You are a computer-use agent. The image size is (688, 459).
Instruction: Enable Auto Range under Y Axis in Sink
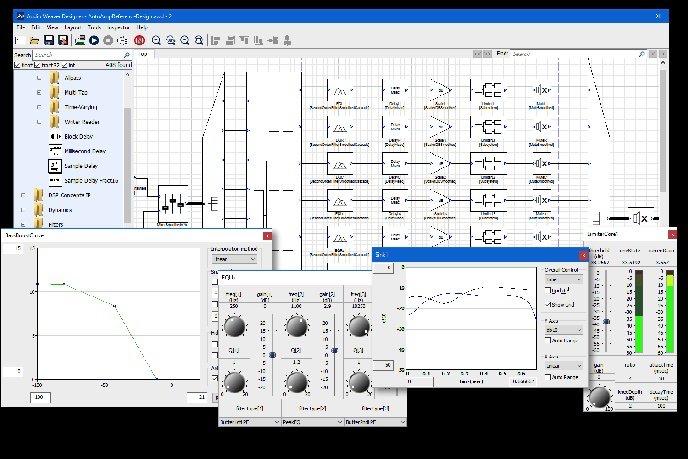pos(548,340)
